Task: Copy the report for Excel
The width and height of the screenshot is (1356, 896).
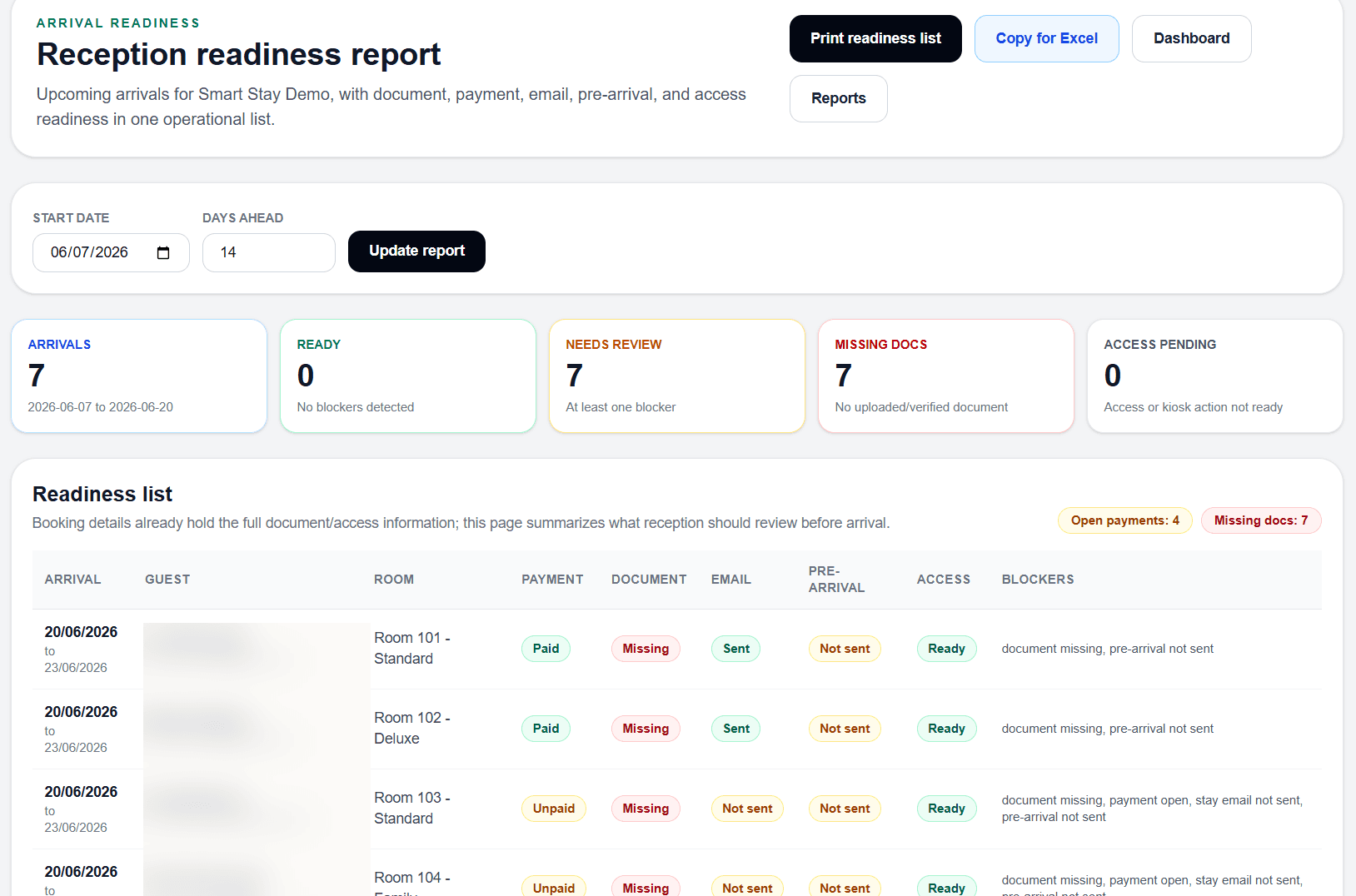Action: 1047,38
